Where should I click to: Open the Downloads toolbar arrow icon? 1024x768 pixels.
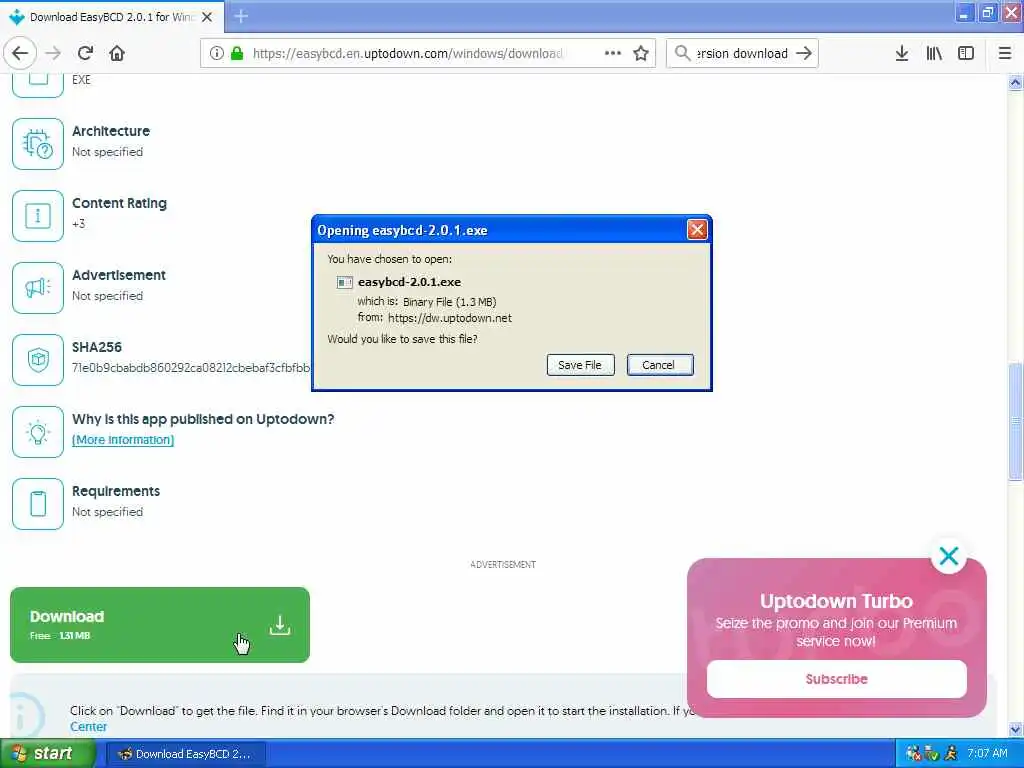tap(901, 53)
